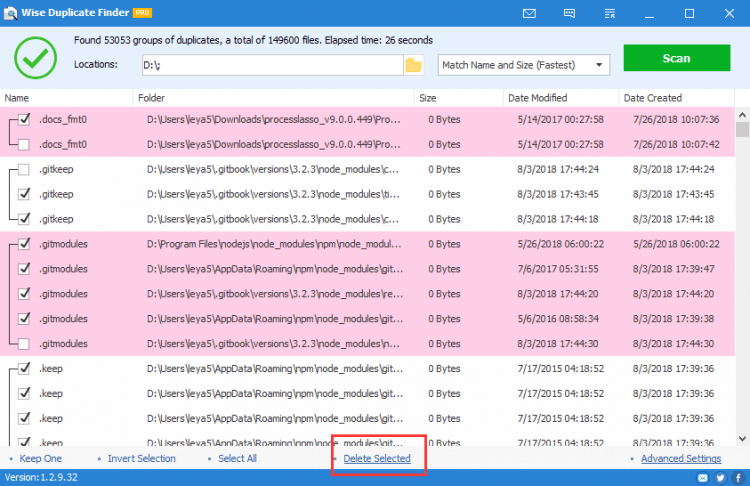
Task: Open the Advanced Settings link
Action: point(681,459)
